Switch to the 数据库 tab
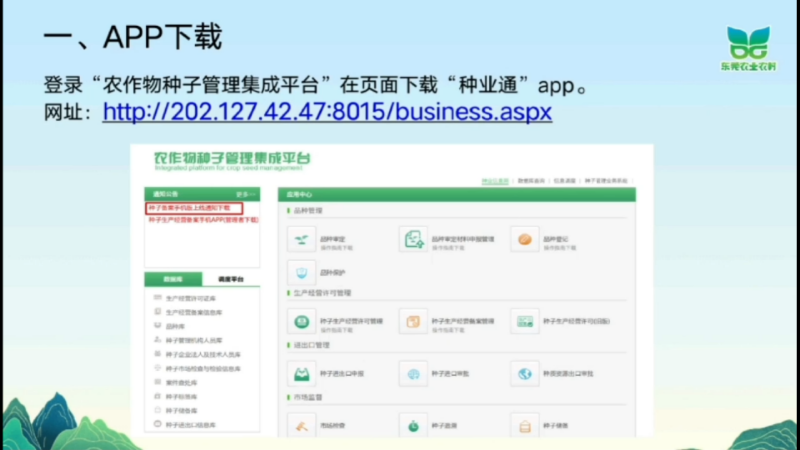Screen dimensions: 800x450 [173, 279]
